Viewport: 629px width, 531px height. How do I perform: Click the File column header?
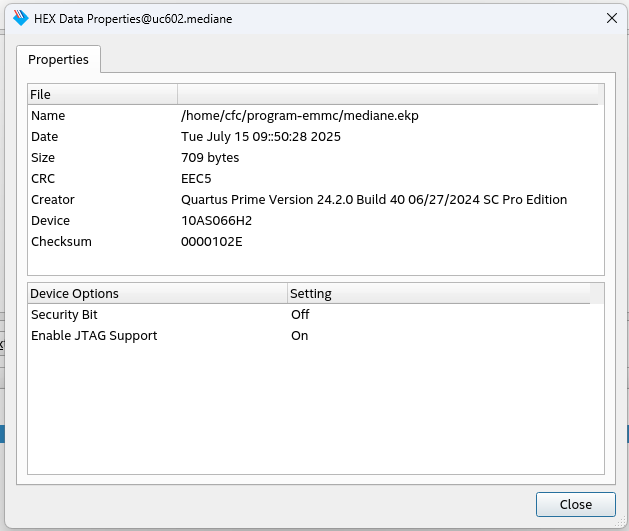click(x=102, y=94)
